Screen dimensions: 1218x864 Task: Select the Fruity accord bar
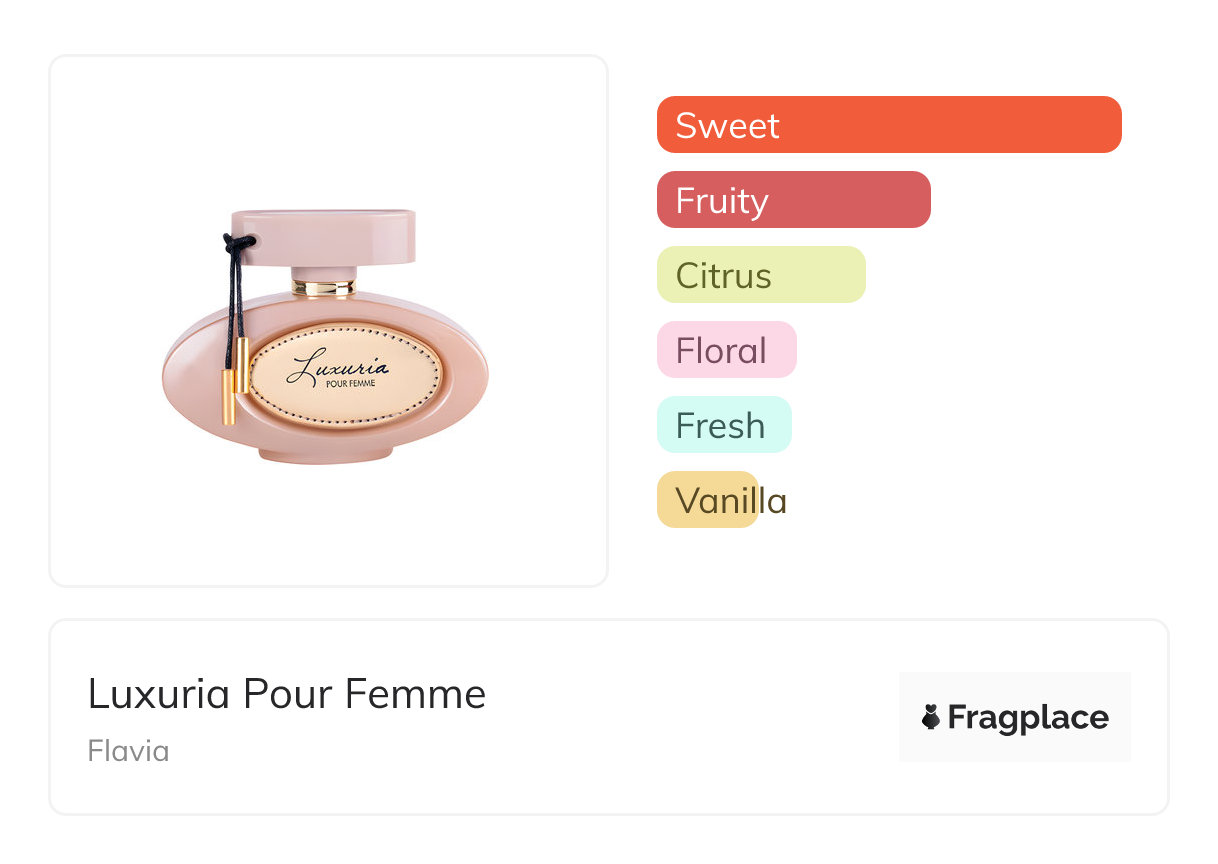tap(793, 200)
